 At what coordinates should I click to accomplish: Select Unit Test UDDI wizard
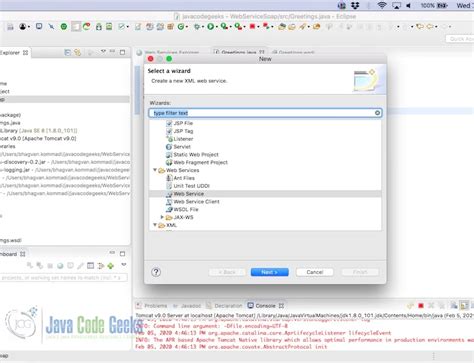(188, 186)
